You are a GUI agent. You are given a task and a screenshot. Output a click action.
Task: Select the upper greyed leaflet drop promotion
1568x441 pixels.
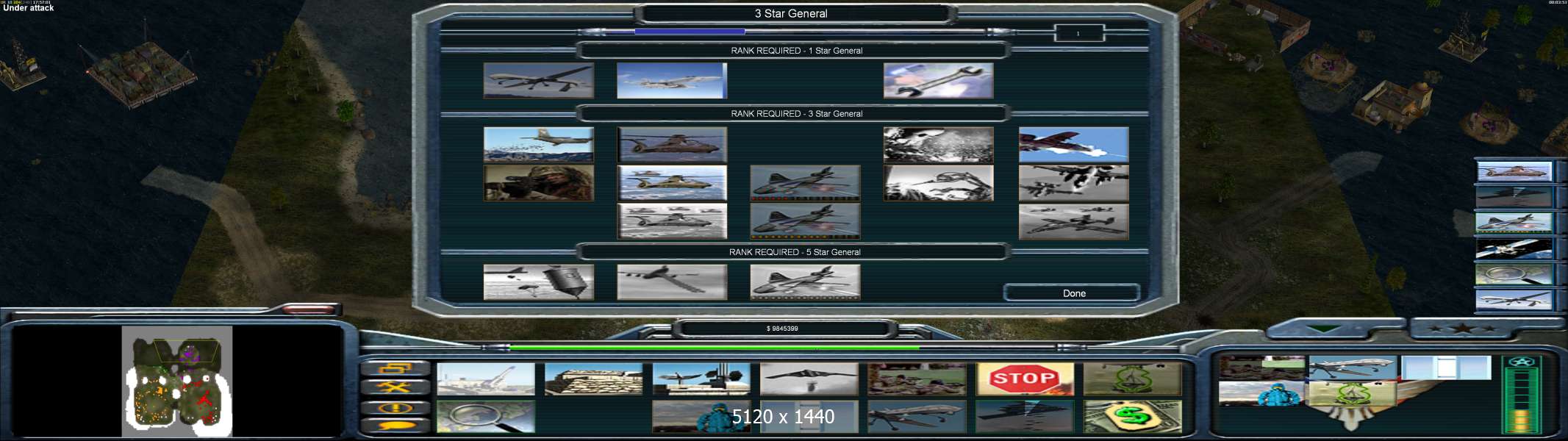938,145
